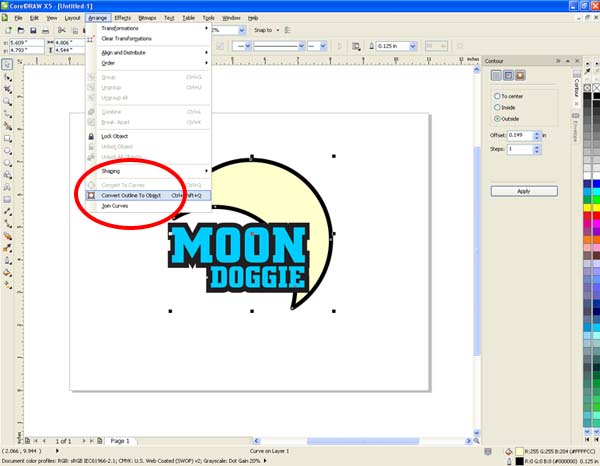Select the To center radio button
The width and height of the screenshot is (600, 466).
[x=497, y=96]
